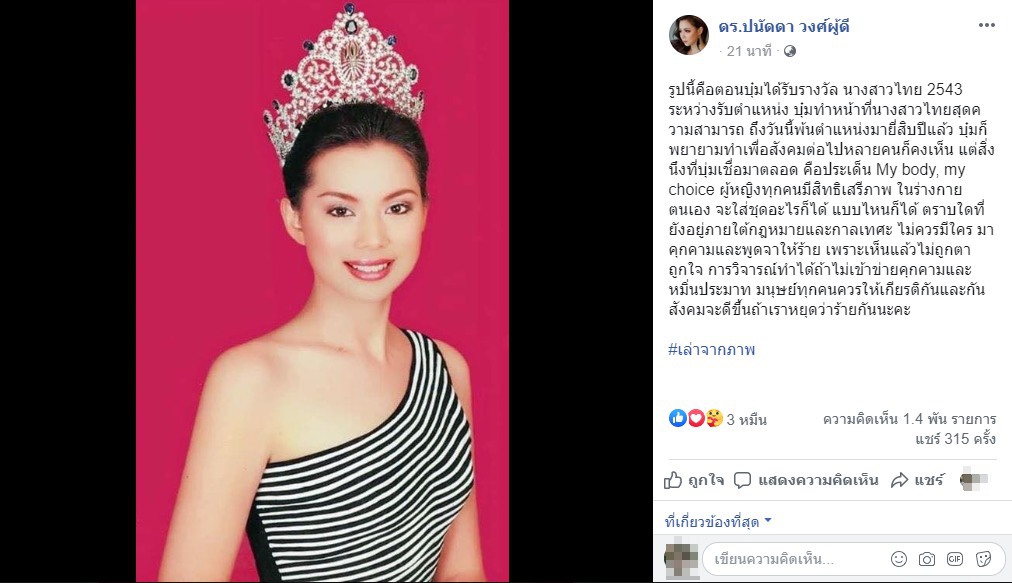Screen dimensions: 1012x583
Task: Attach a photo with camera icon
Action: coord(927,559)
